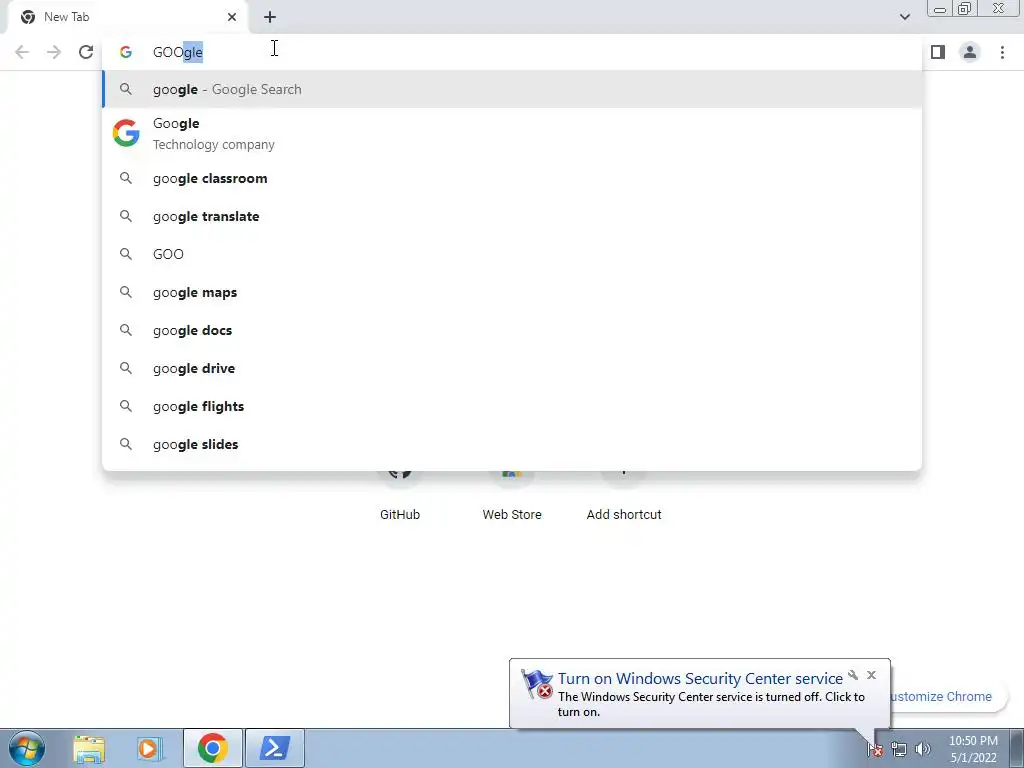1024x768 pixels.
Task: Select the Google Technology company suggestion
Action: [x=512, y=133]
